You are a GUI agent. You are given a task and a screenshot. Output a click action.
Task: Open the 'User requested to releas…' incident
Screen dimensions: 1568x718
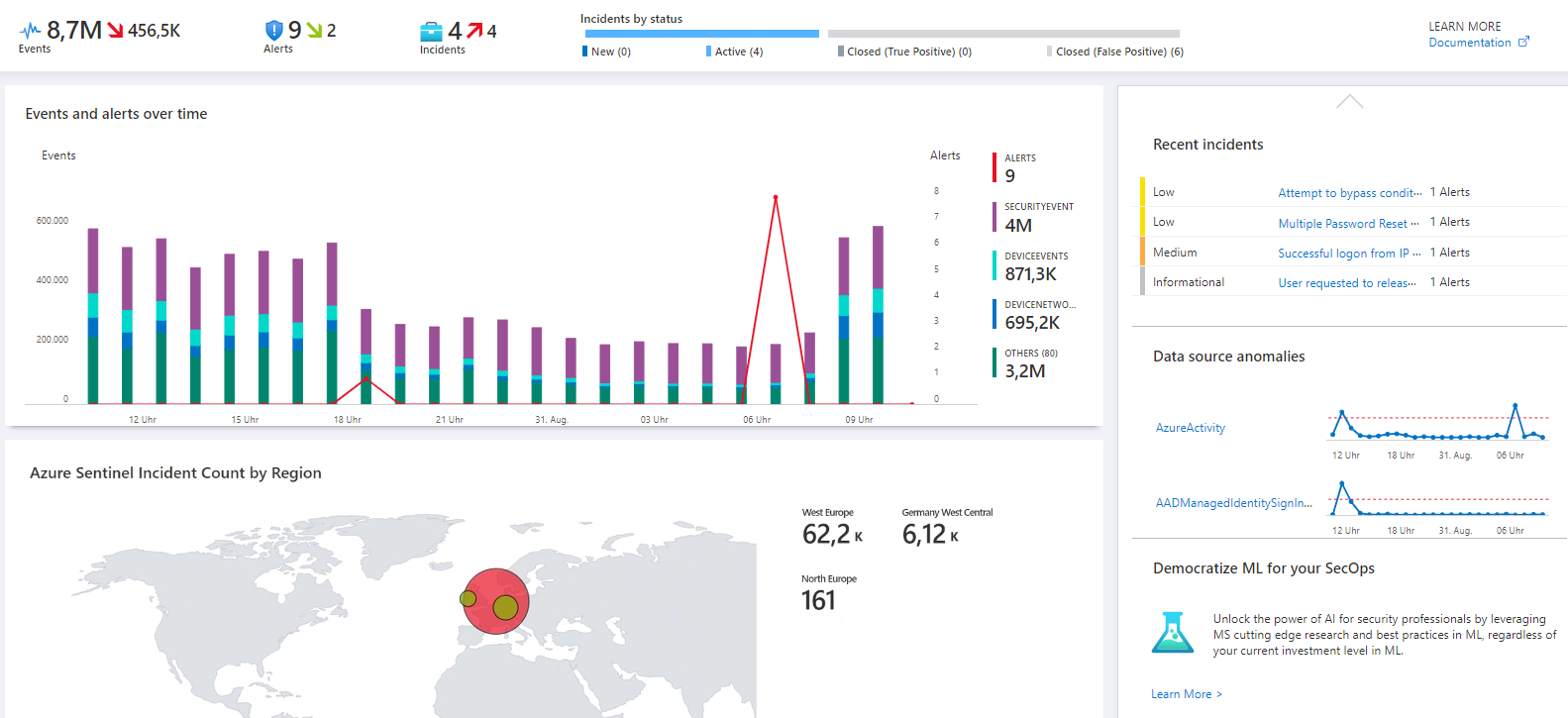(x=1347, y=283)
